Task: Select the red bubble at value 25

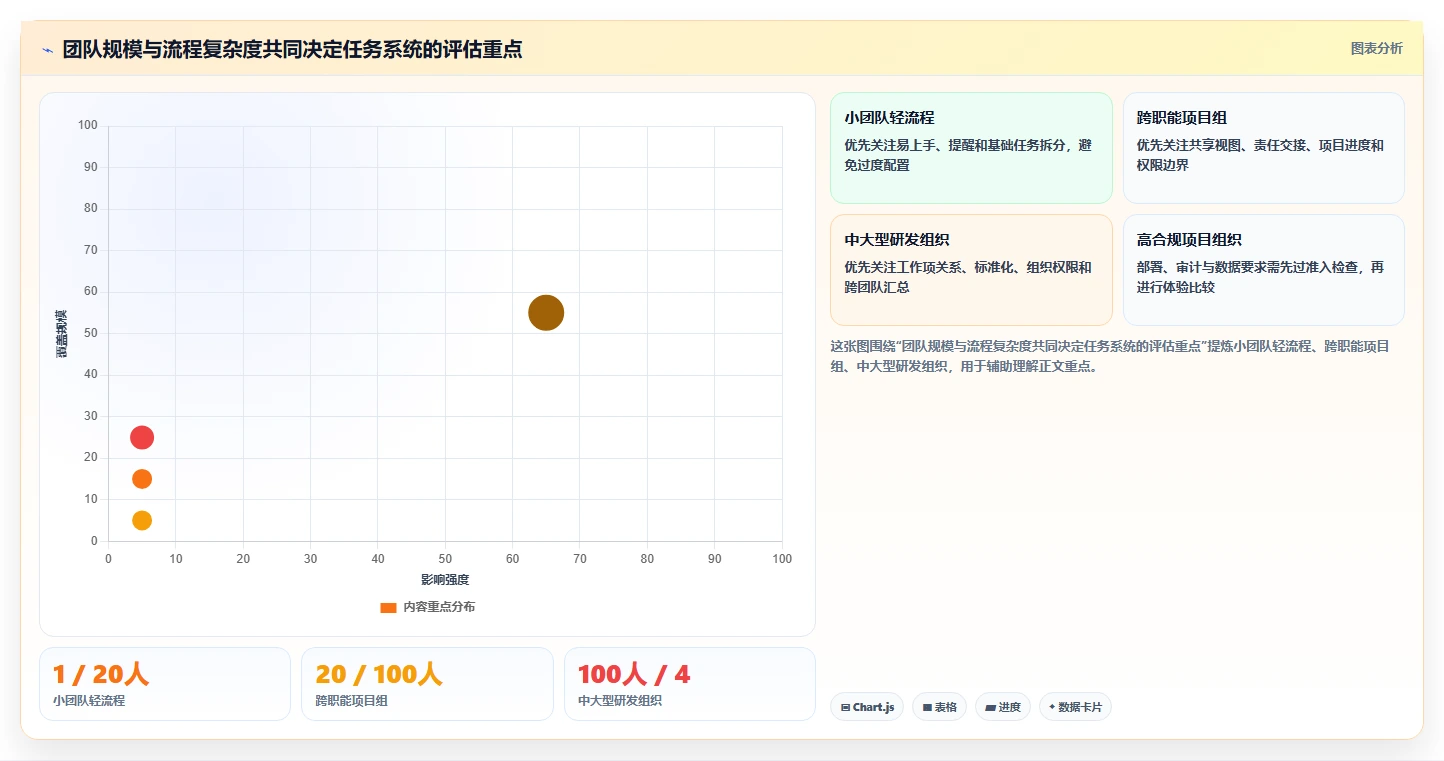Action: coord(142,437)
